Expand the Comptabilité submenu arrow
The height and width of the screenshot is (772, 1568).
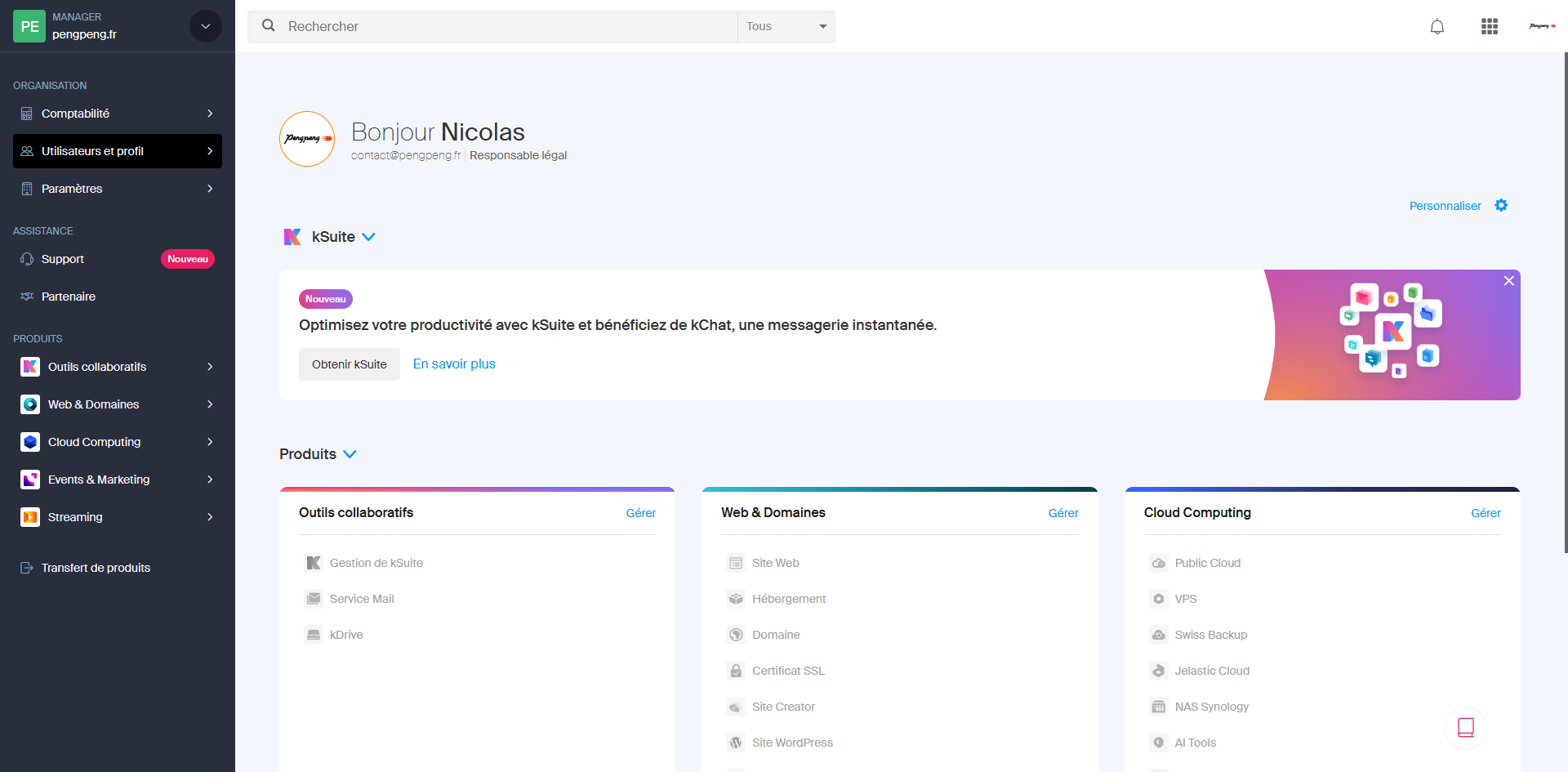(210, 114)
